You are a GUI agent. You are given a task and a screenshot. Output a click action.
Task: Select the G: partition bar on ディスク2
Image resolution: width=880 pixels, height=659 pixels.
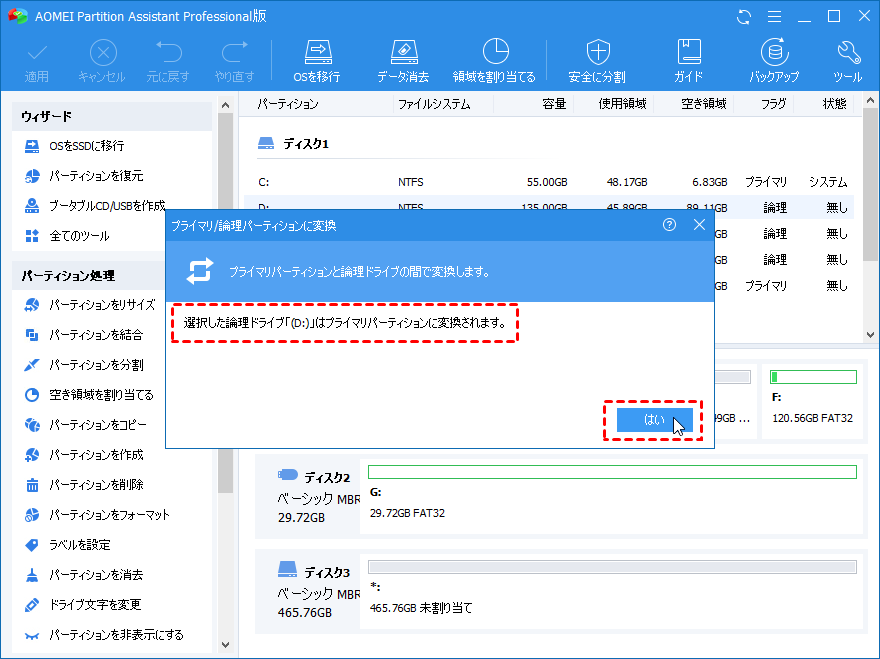[x=612, y=472]
